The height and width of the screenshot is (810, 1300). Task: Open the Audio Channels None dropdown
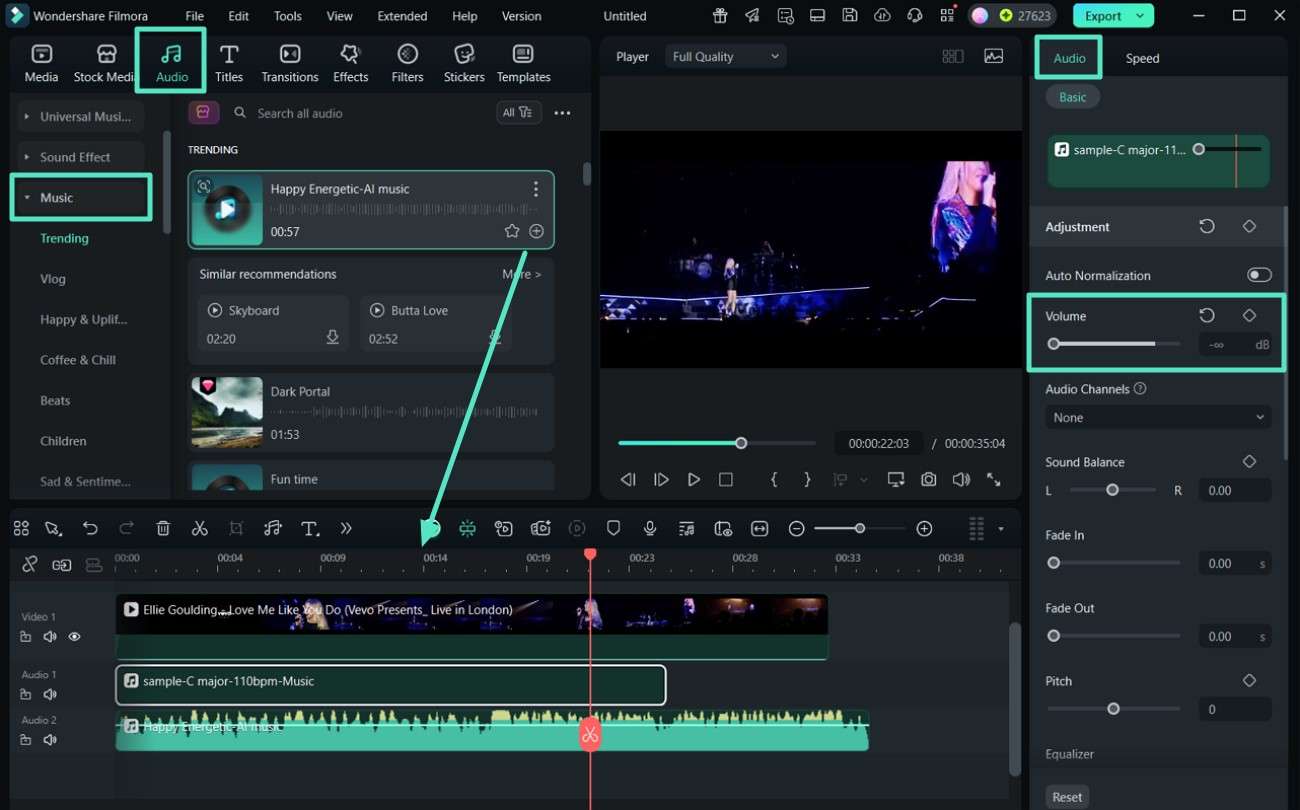1158,418
